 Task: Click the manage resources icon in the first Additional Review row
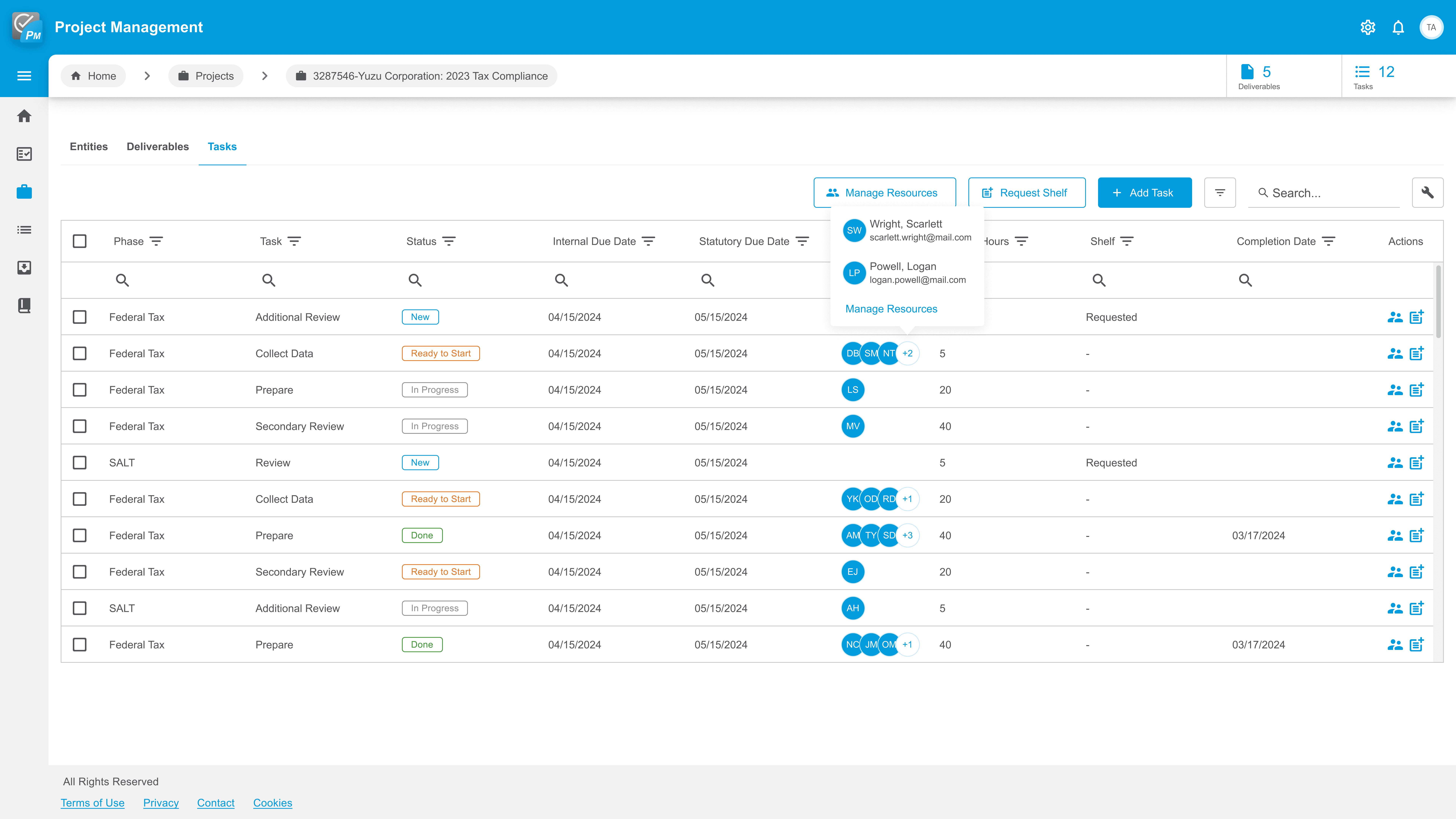click(x=1395, y=317)
